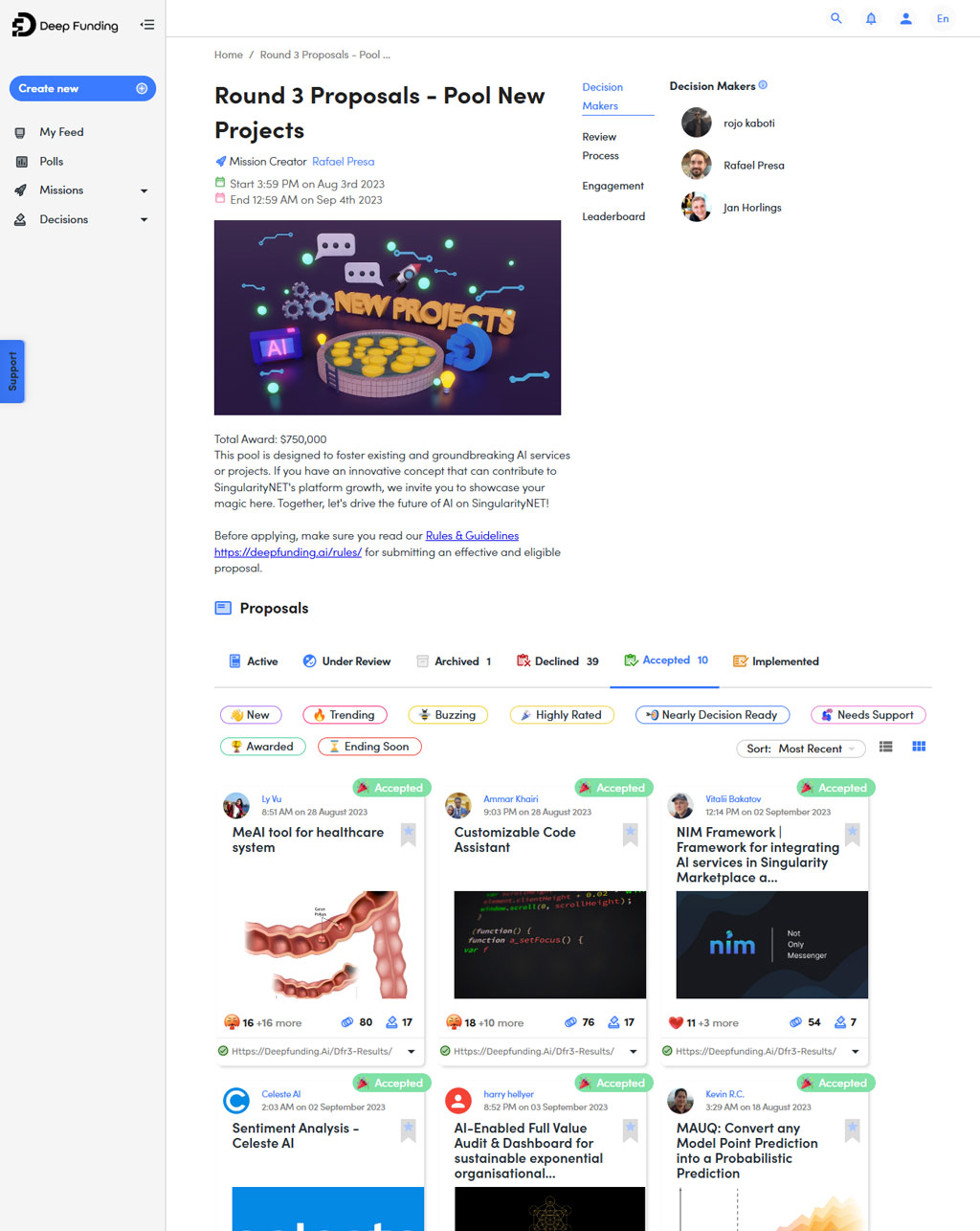Open Ly Vu's avatar
Screen dimensions: 980x1231
point(236,805)
